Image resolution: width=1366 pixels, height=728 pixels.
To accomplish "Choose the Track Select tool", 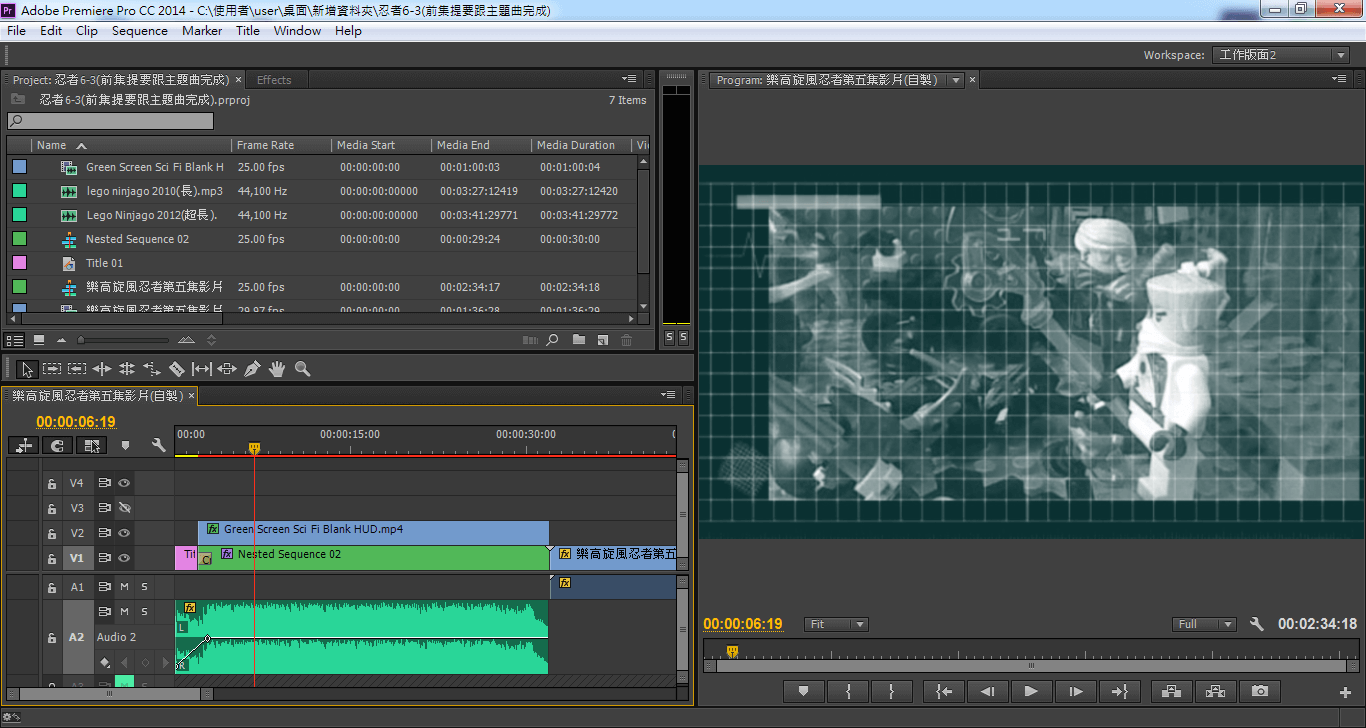I will point(52,369).
